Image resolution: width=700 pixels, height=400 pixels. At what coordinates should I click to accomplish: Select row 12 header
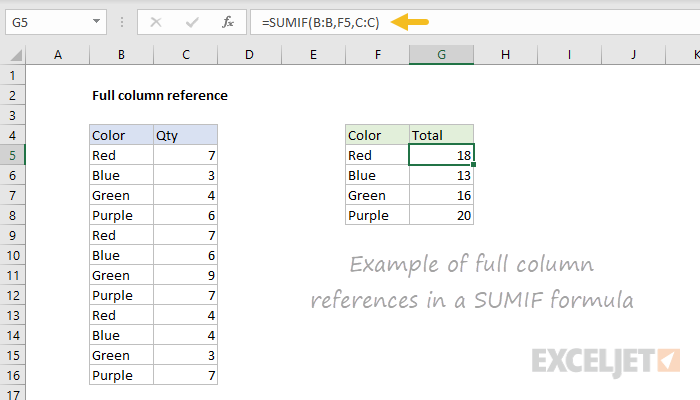pyautogui.click(x=13, y=295)
